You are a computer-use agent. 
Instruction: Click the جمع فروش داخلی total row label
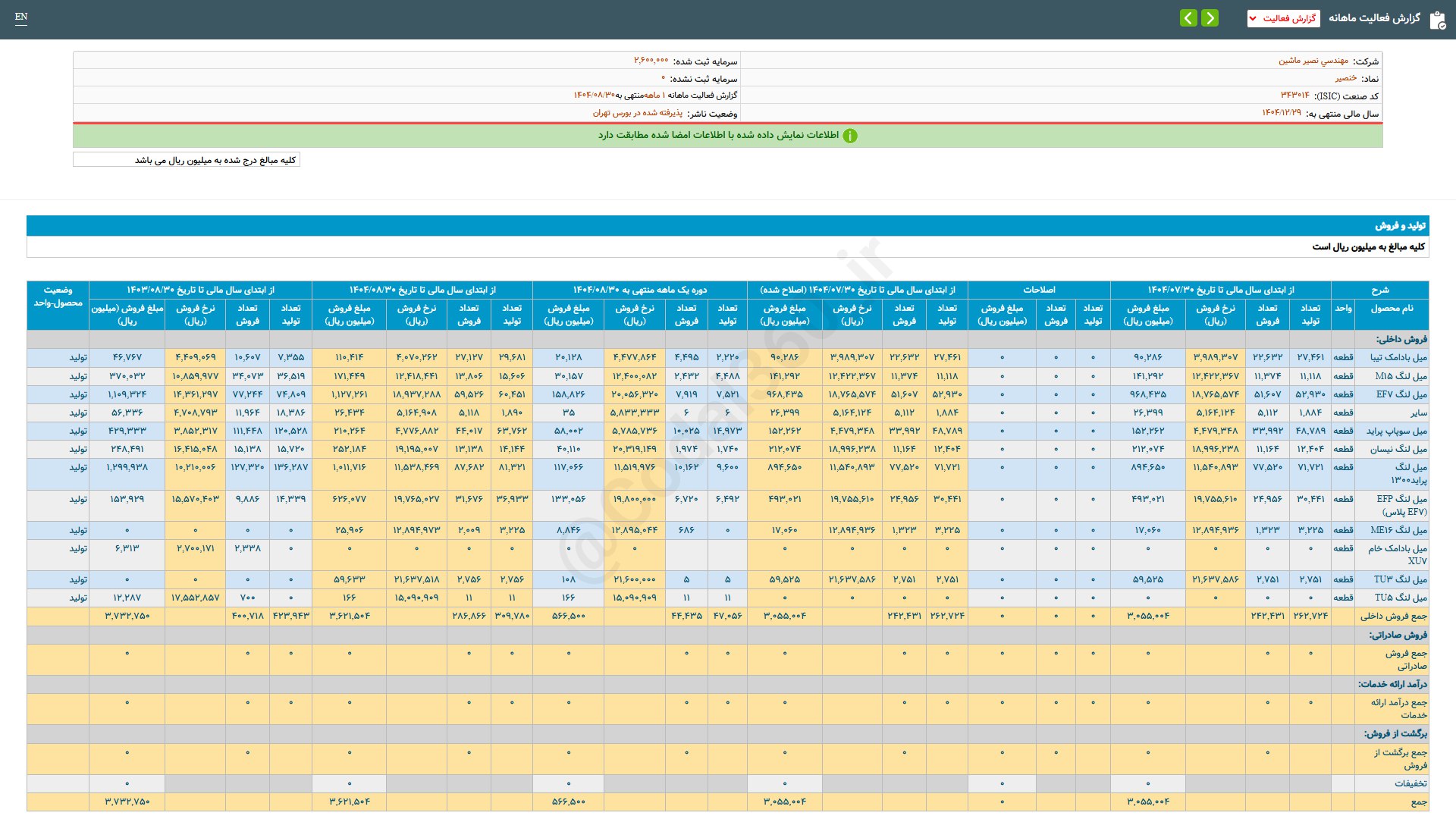1393,617
